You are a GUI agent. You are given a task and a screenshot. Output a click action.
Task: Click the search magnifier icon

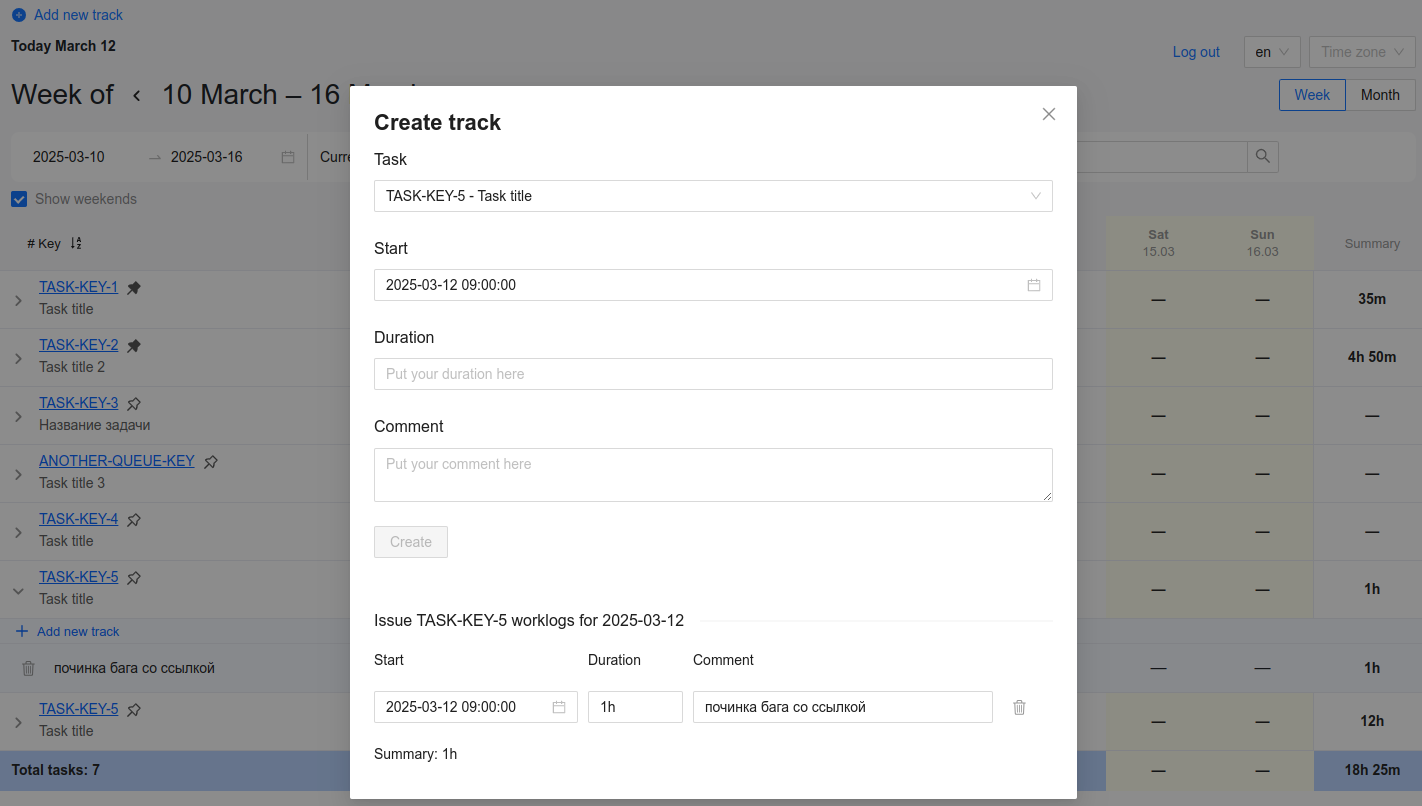click(x=1263, y=156)
